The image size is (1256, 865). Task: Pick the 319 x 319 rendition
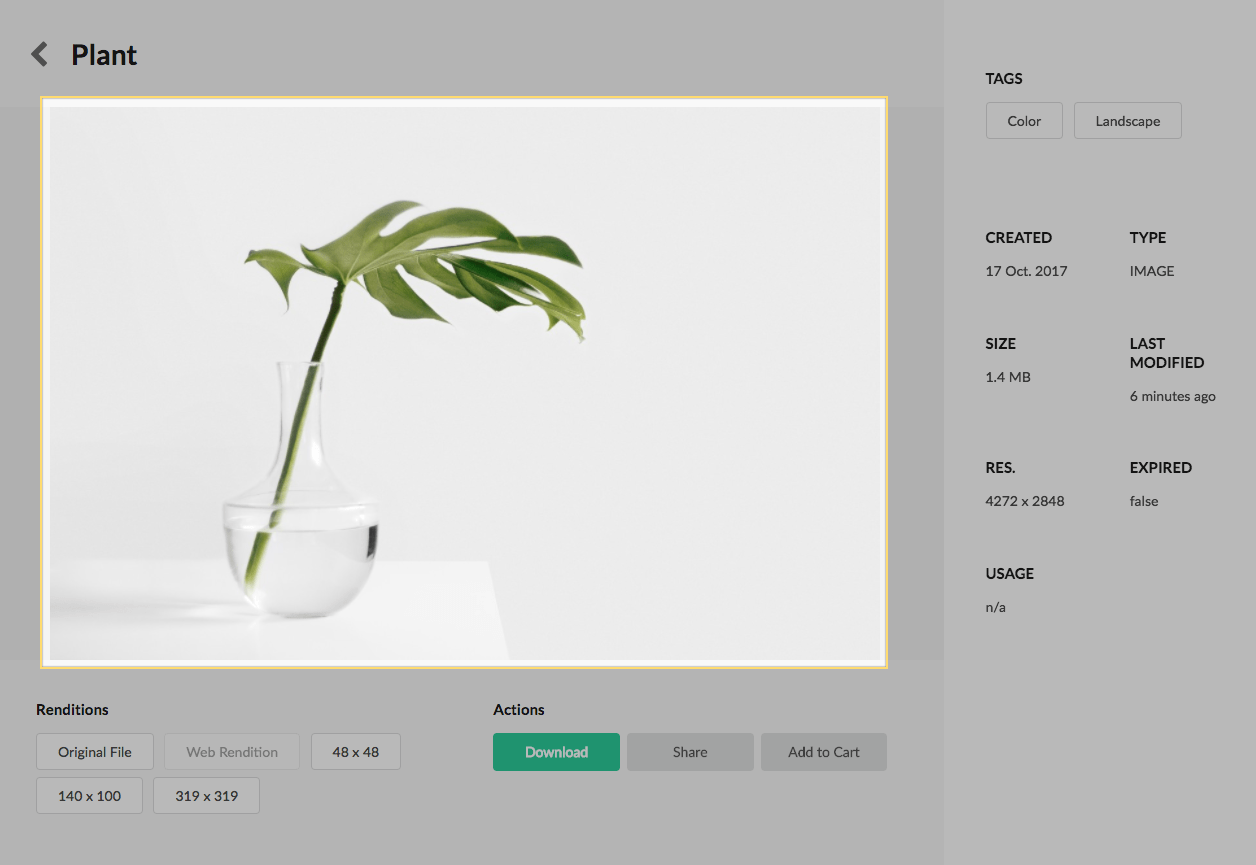point(206,796)
